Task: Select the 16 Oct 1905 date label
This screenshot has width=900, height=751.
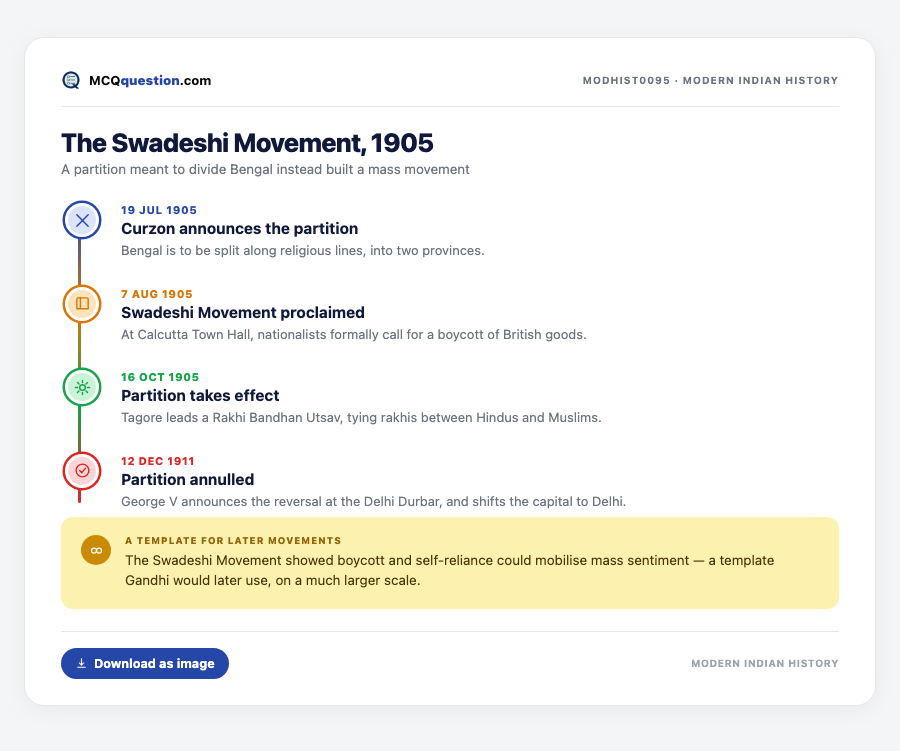Action: 160,377
